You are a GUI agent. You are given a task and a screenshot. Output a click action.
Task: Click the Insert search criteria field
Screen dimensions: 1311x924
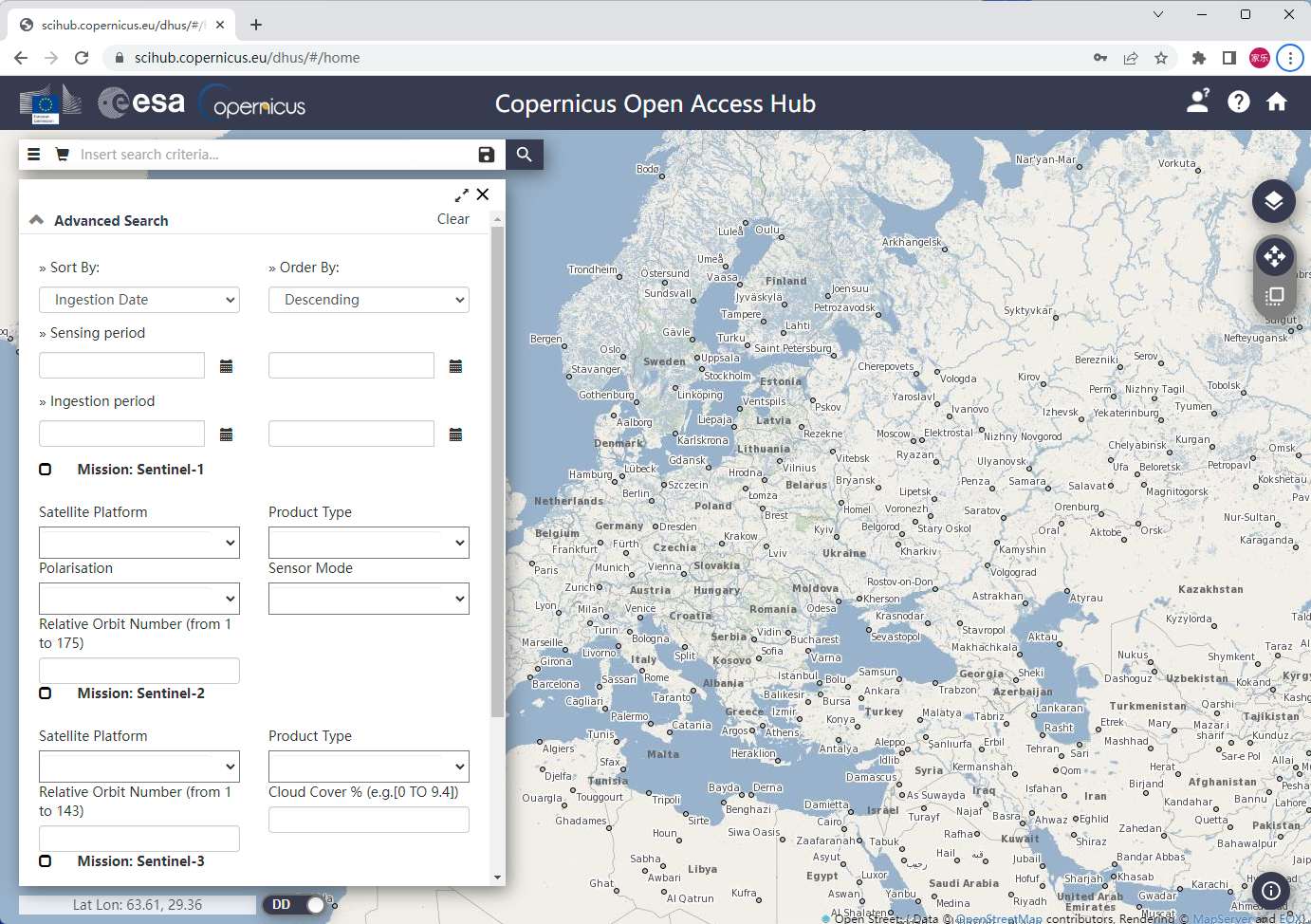click(x=275, y=155)
